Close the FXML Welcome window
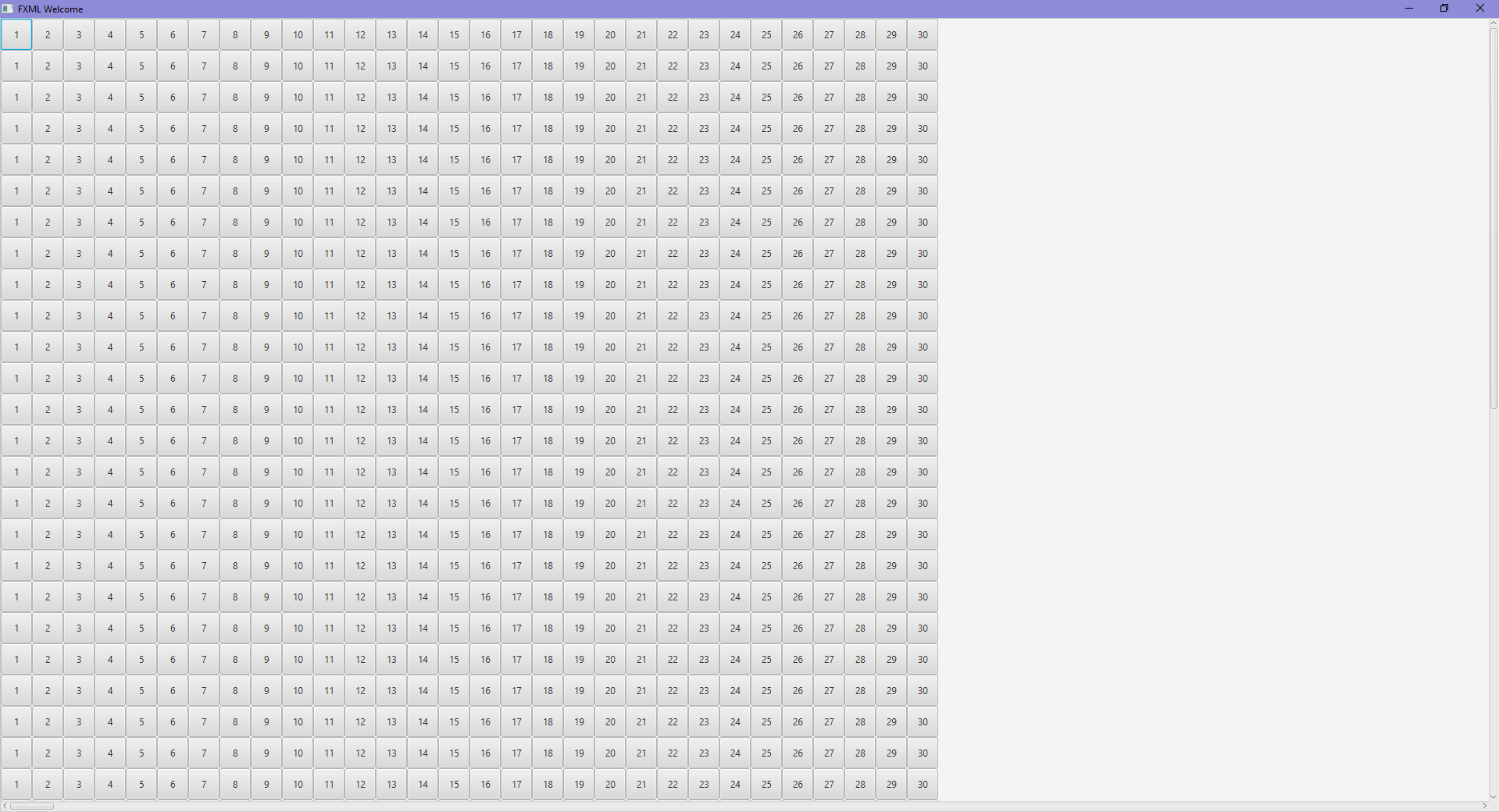Screen dimensions: 1499x812 point(1480,9)
